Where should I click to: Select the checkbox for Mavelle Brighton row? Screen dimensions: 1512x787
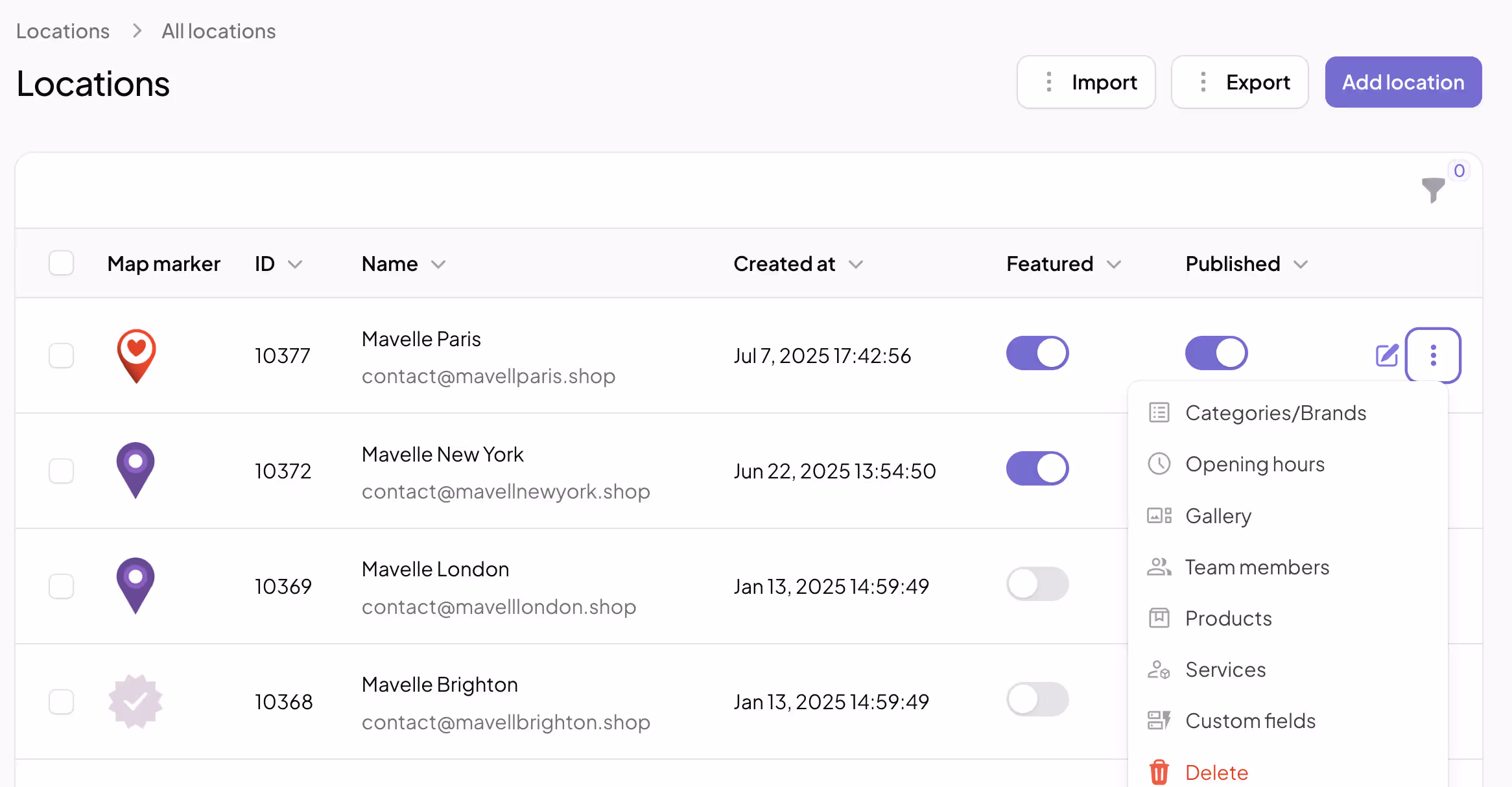pos(61,701)
